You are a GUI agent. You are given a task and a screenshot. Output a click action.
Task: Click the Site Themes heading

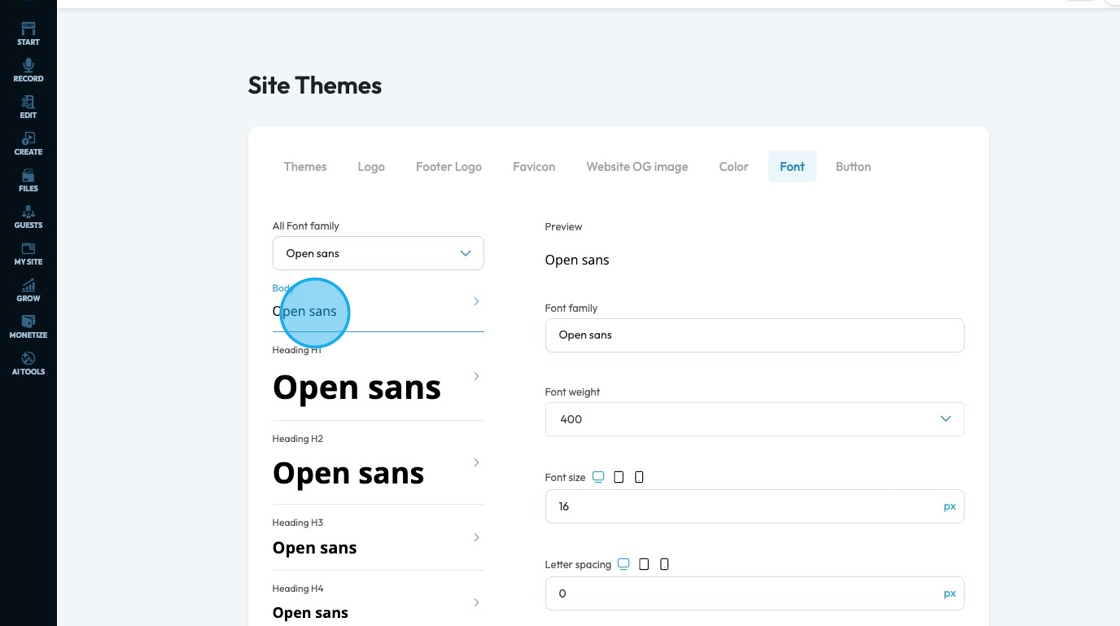pyautogui.click(x=315, y=86)
